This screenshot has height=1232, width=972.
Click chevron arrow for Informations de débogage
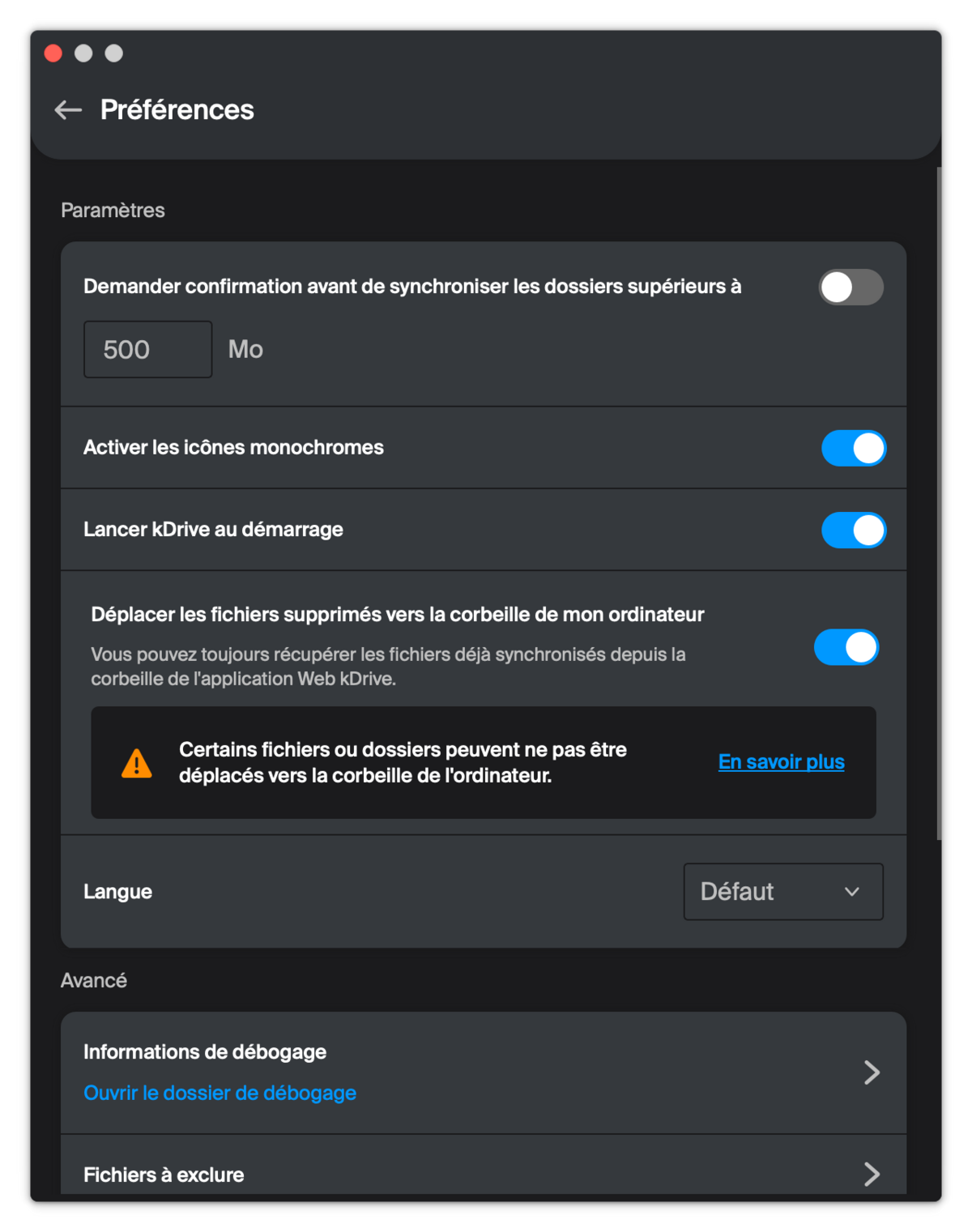click(x=872, y=1072)
